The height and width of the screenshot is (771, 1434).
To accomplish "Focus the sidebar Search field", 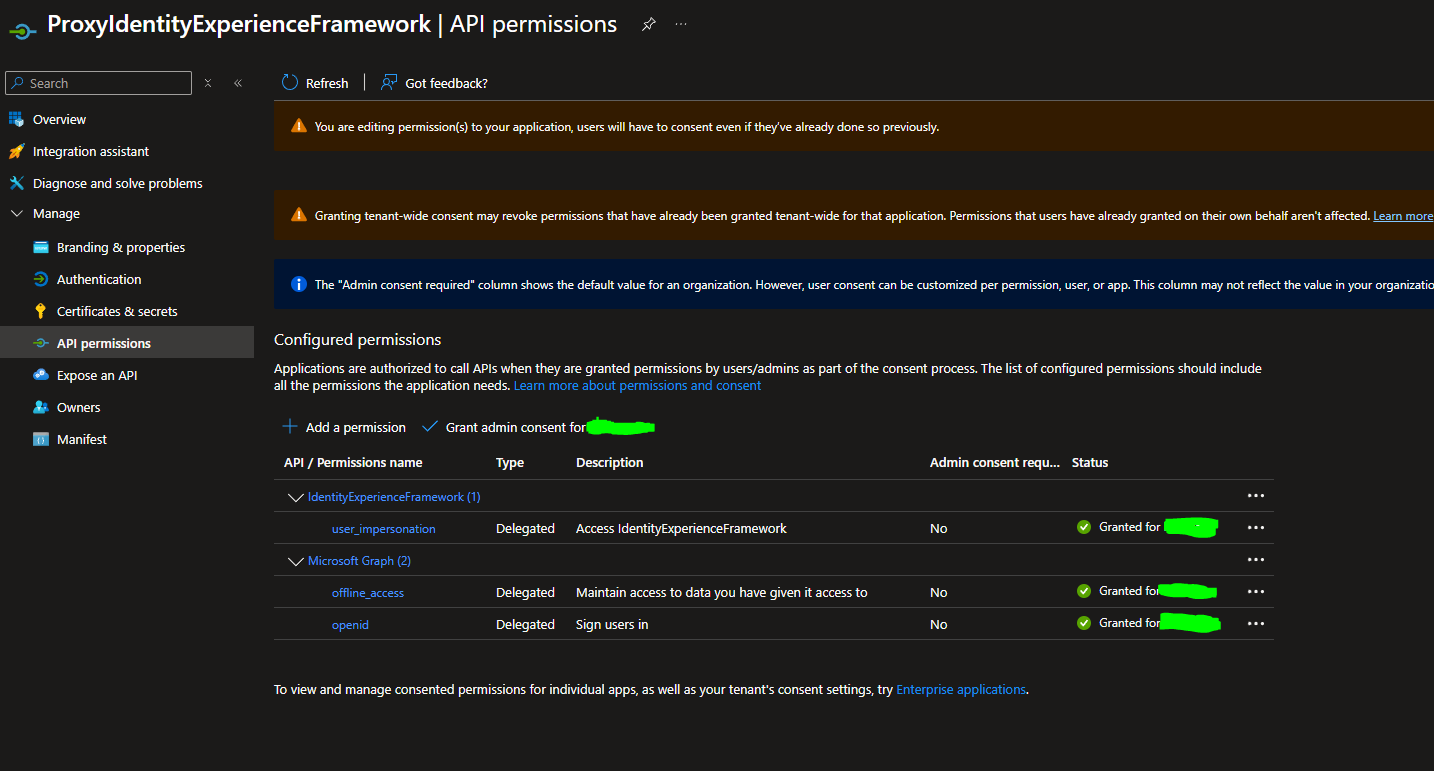I will pyautogui.click(x=98, y=83).
